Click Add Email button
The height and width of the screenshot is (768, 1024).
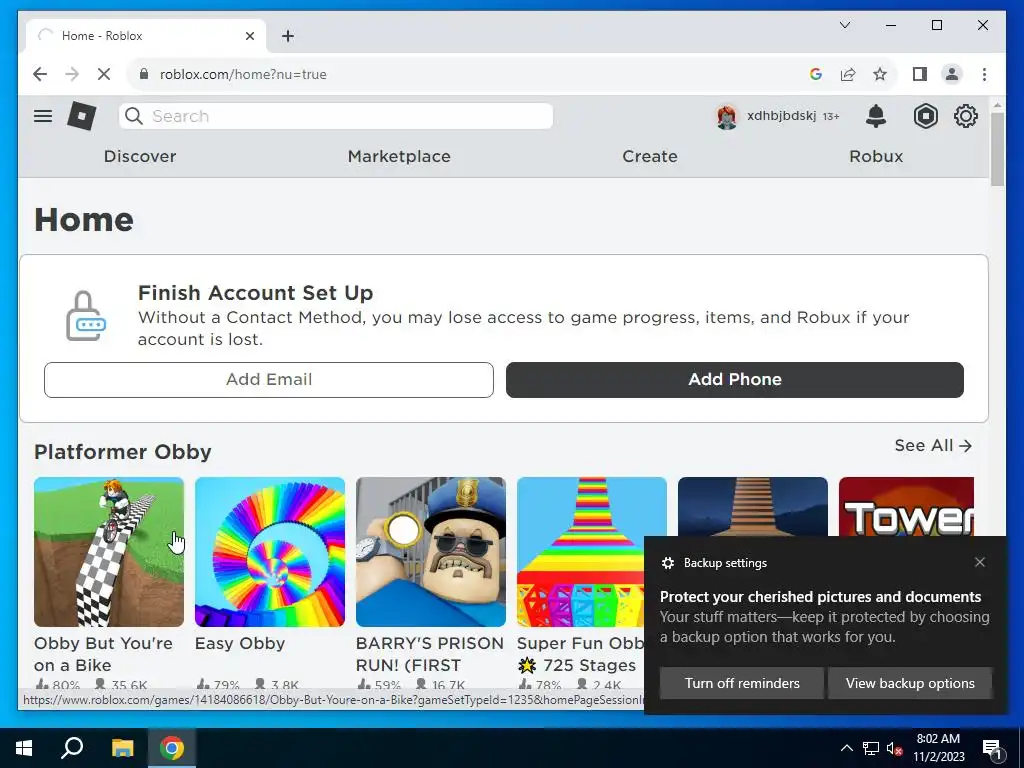coord(268,379)
